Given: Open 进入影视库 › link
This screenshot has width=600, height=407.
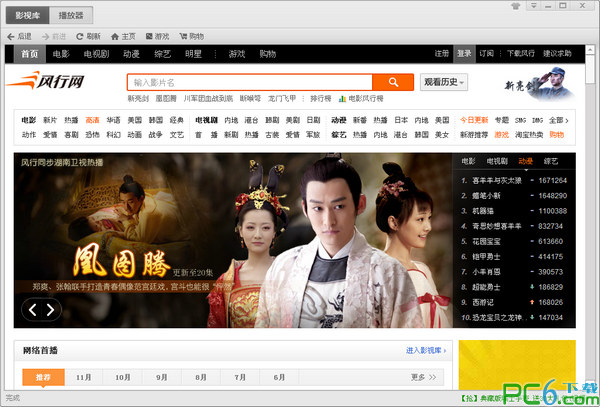Looking at the screenshot, I should [x=426, y=350].
